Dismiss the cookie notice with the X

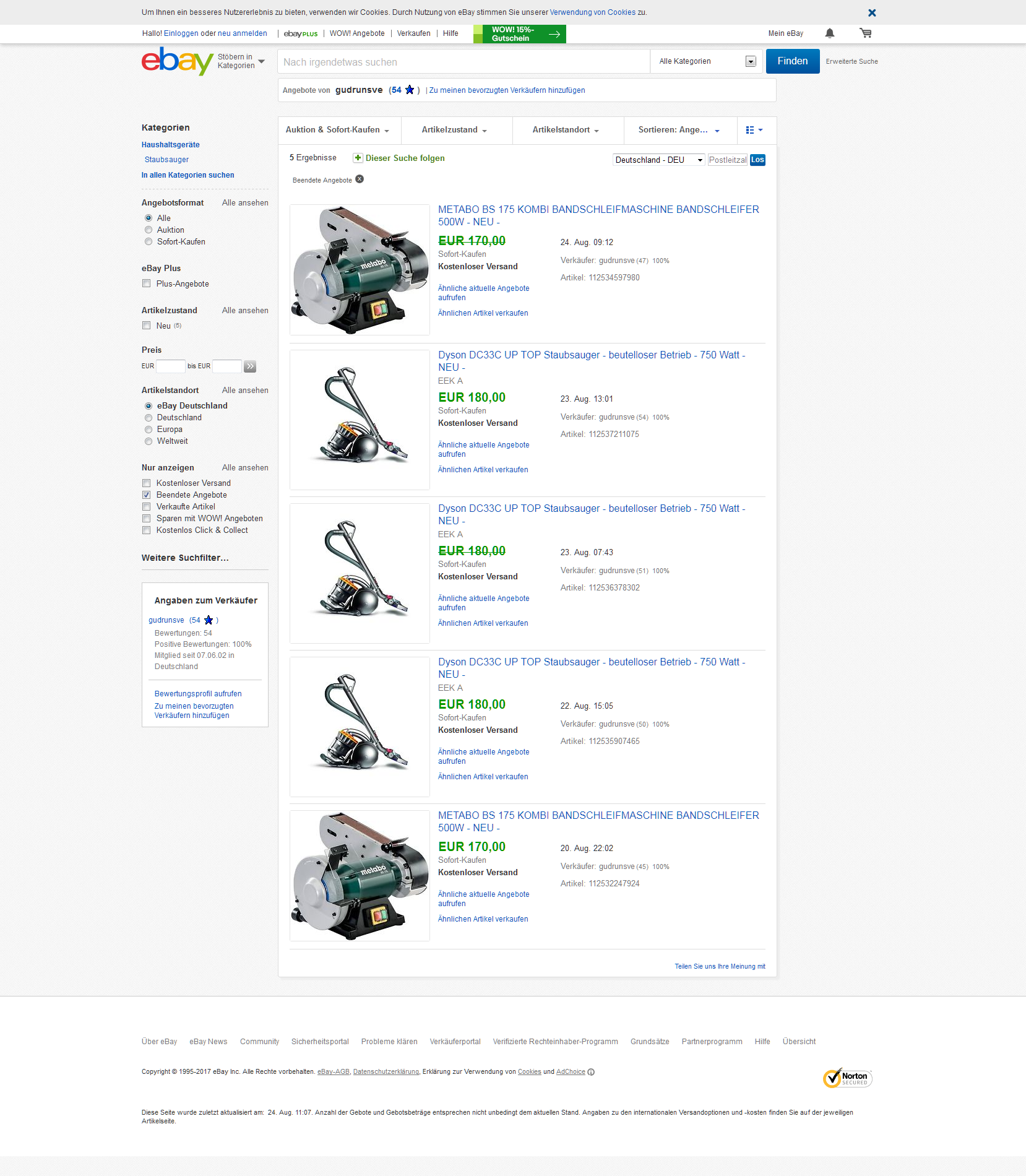click(x=871, y=13)
